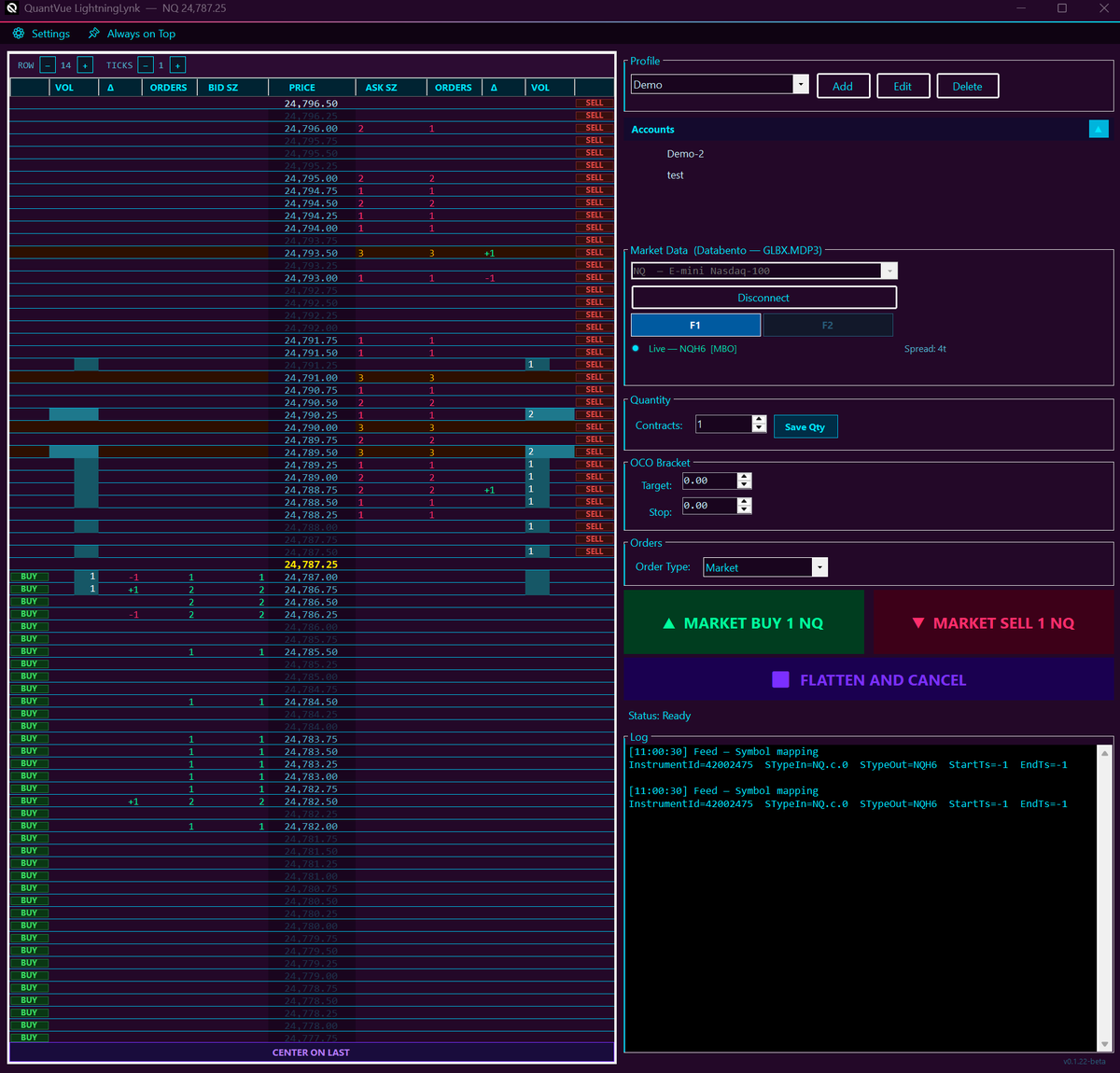Disconnect the market data feed
The image size is (1120, 1073).
(x=763, y=298)
